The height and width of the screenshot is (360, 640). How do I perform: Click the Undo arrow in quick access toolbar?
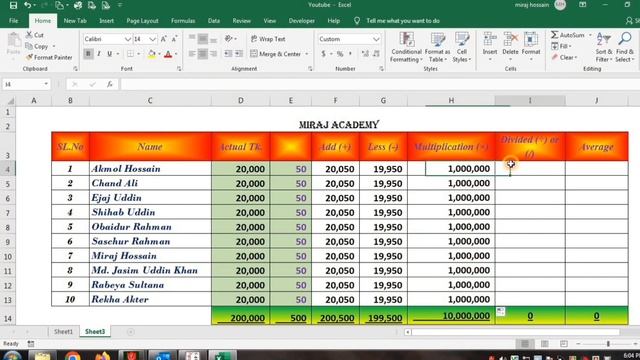coord(27,5)
